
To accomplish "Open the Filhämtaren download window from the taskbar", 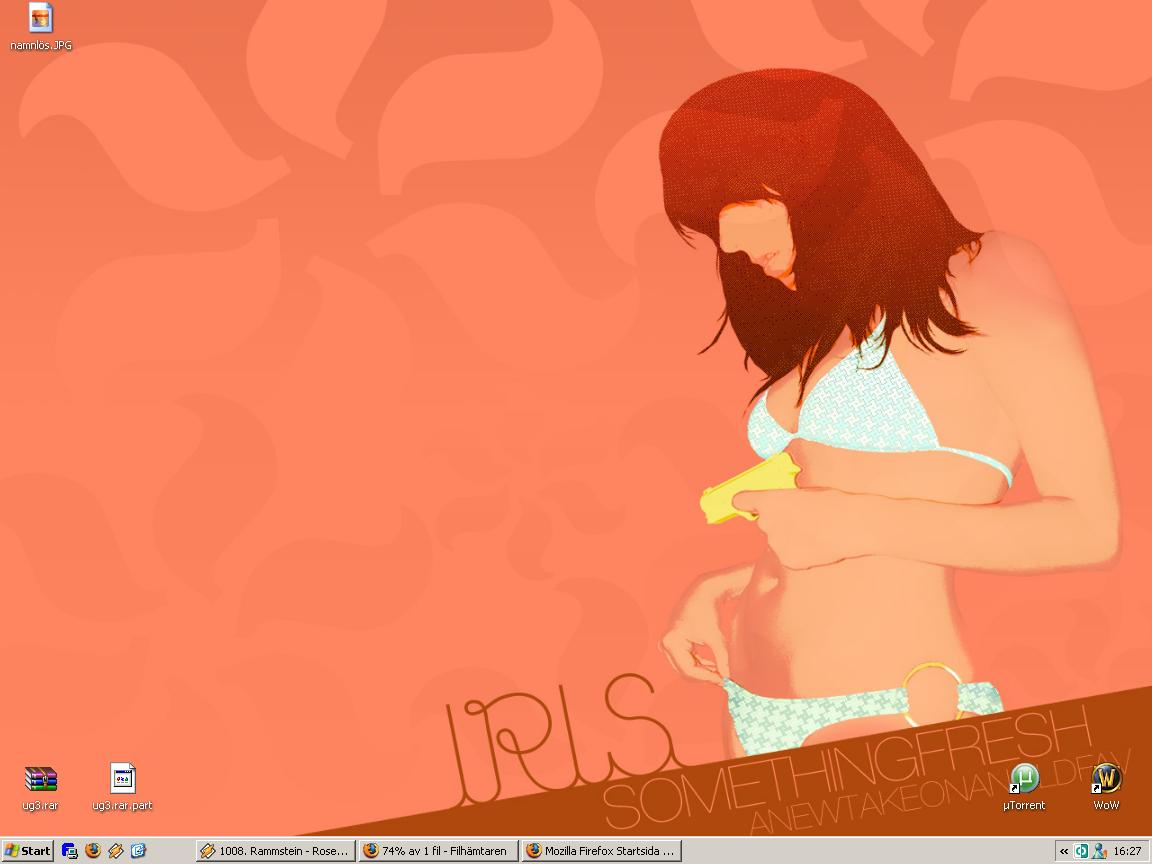I will [439, 851].
